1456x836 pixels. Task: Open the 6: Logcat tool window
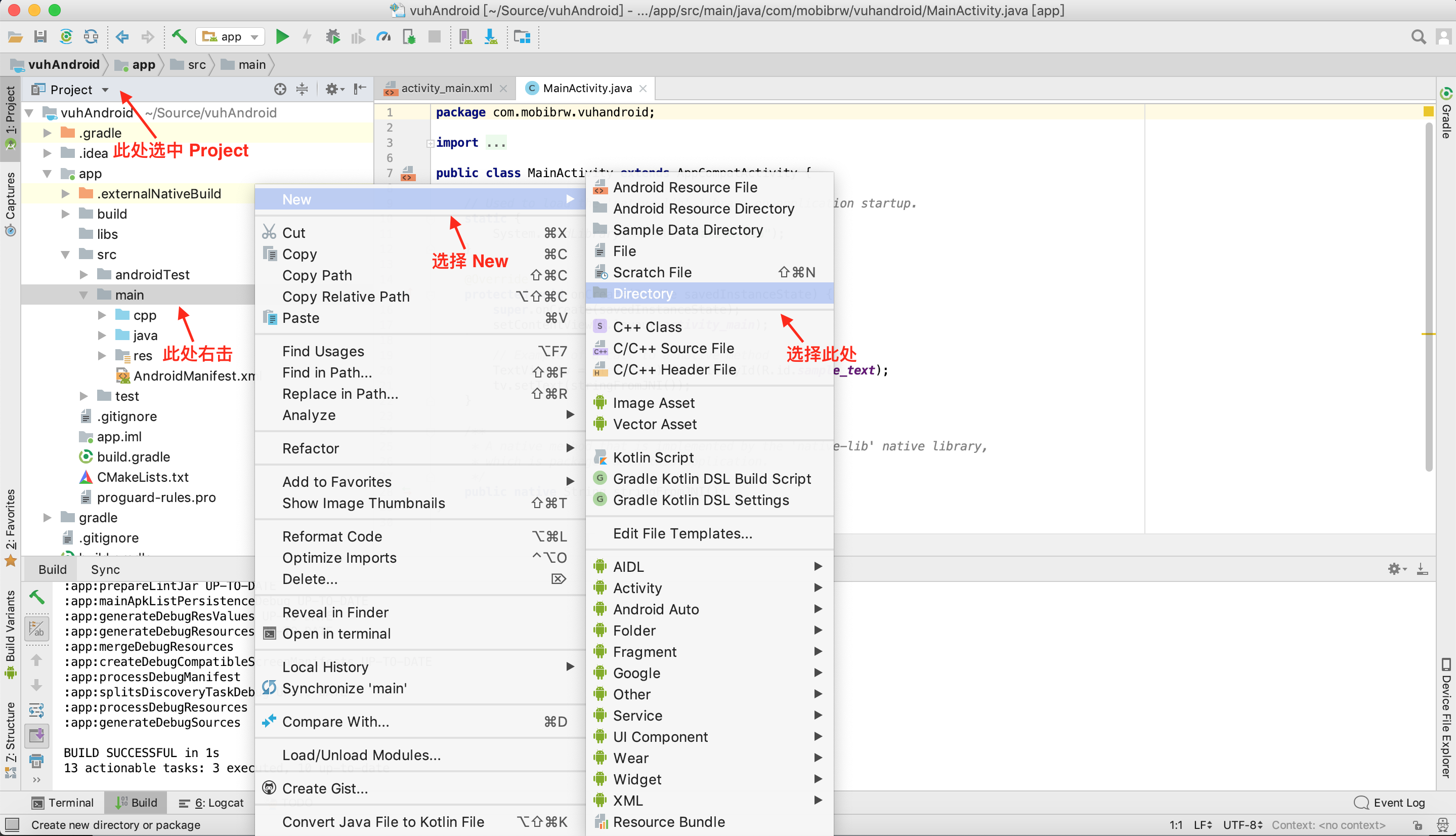pyautogui.click(x=210, y=803)
